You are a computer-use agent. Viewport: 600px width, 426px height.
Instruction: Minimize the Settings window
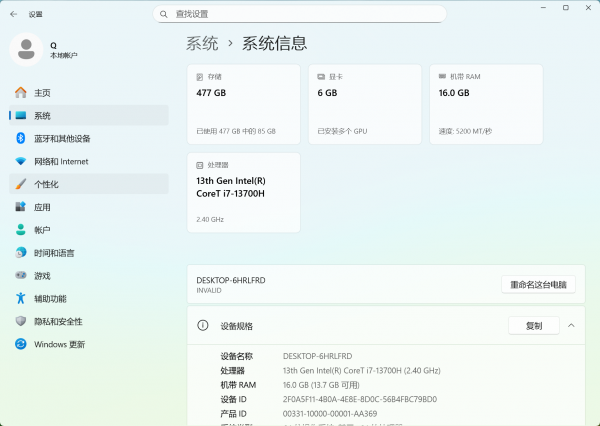[543, 8]
